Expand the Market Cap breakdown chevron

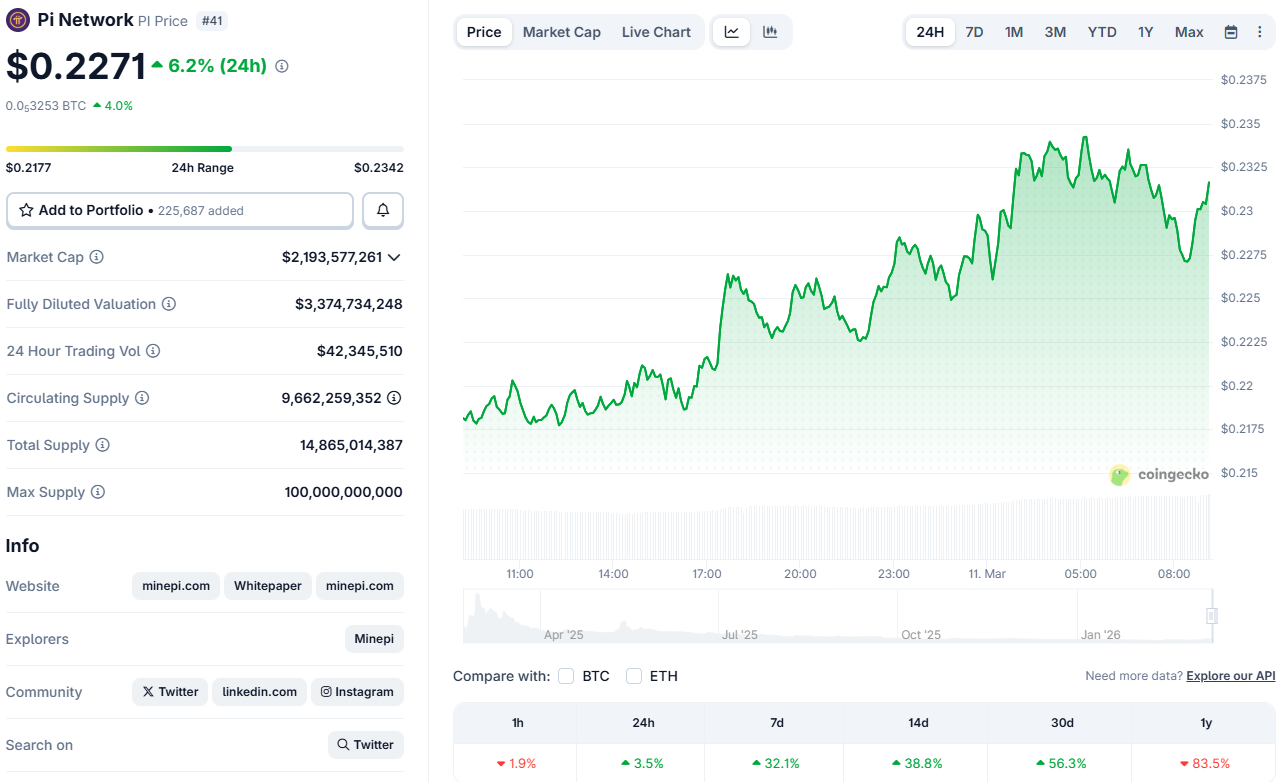coord(397,257)
